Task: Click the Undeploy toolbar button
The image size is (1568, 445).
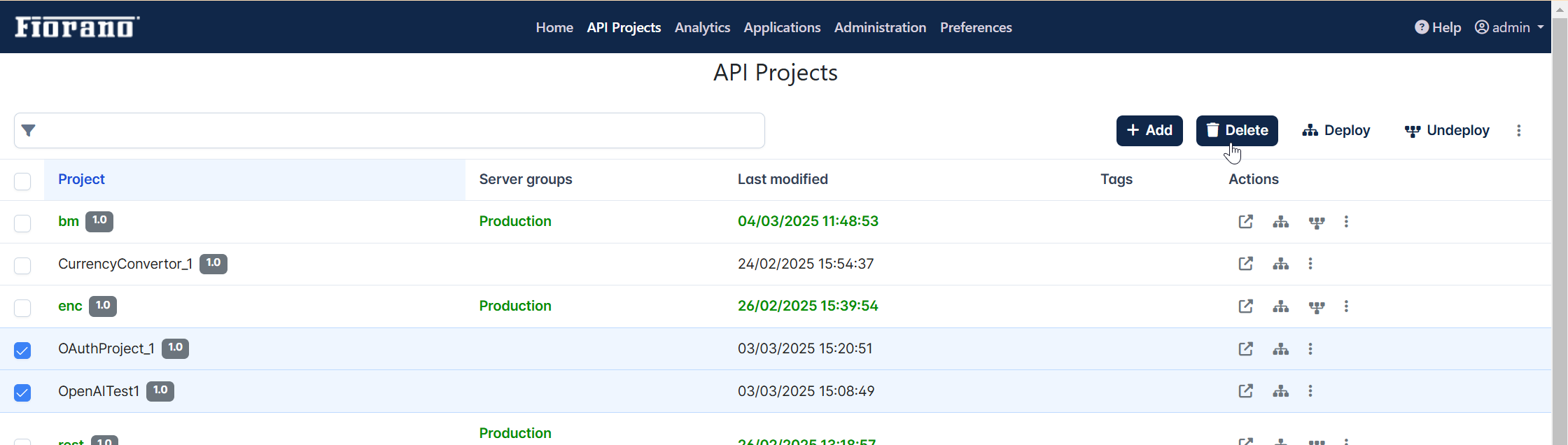Action: 1447,131
